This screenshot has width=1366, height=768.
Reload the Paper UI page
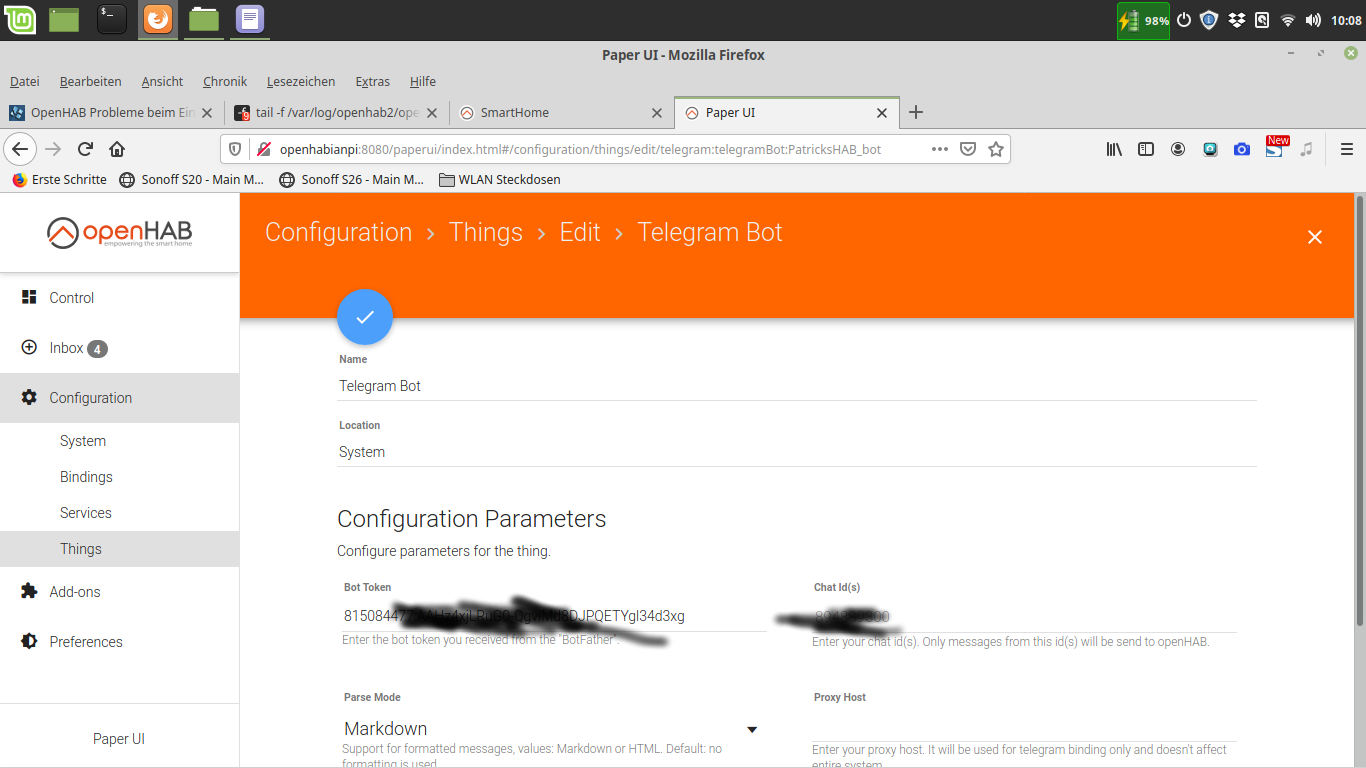pyautogui.click(x=85, y=149)
